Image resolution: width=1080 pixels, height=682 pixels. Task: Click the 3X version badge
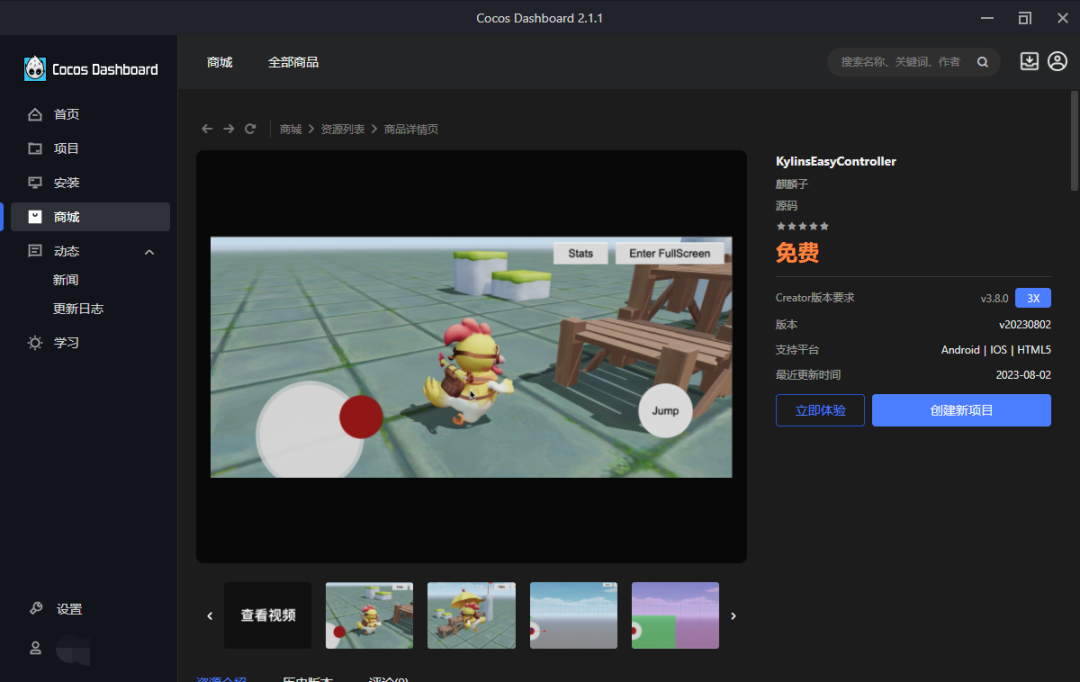tap(1033, 298)
